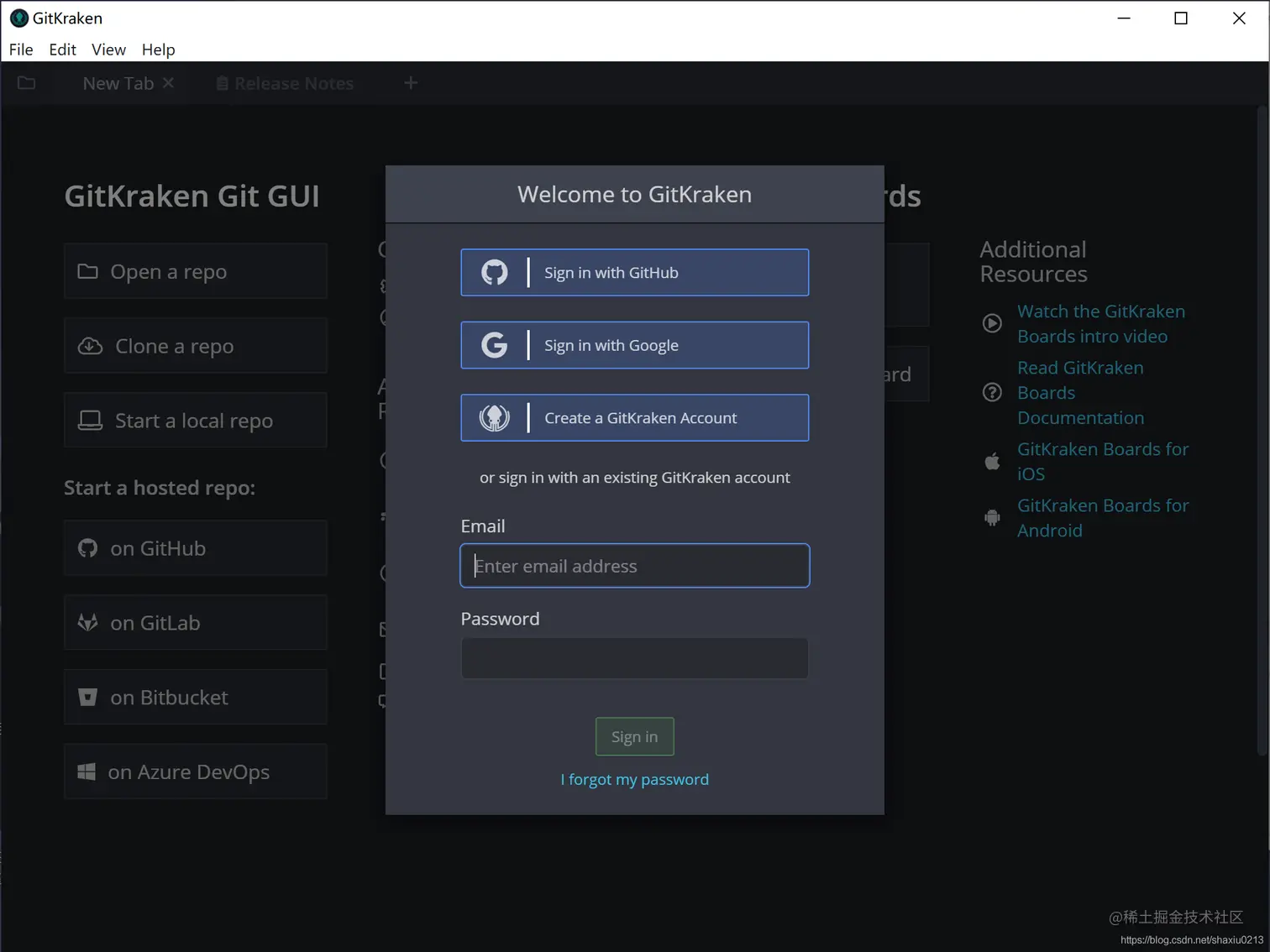Minimize the GitKraken window

(x=1124, y=18)
